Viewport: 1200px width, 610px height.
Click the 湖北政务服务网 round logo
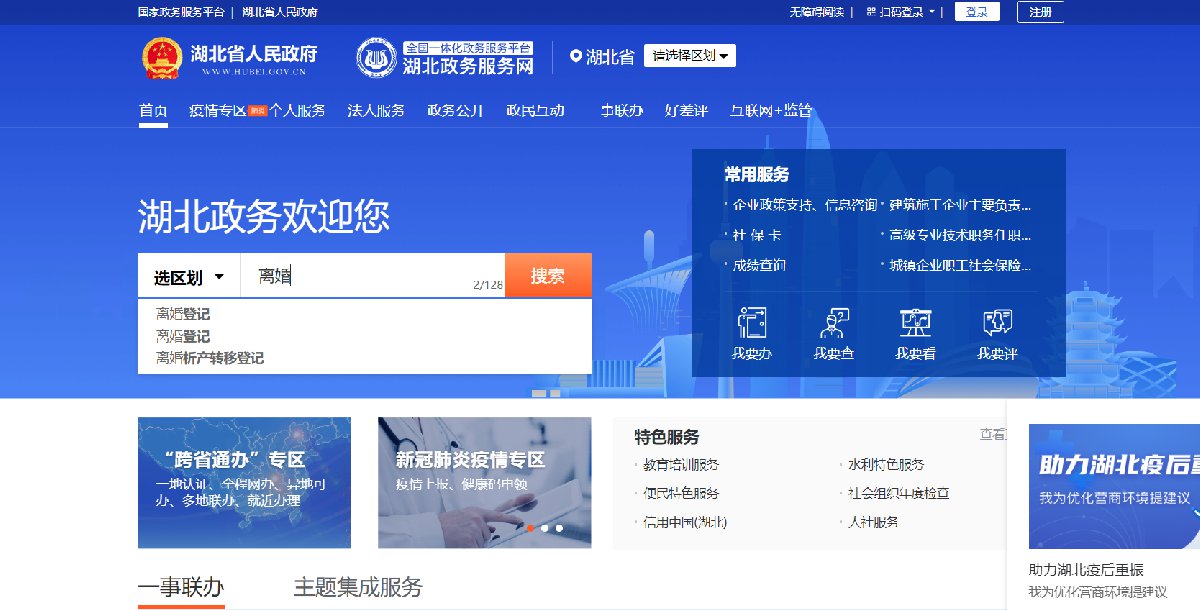(x=376, y=57)
